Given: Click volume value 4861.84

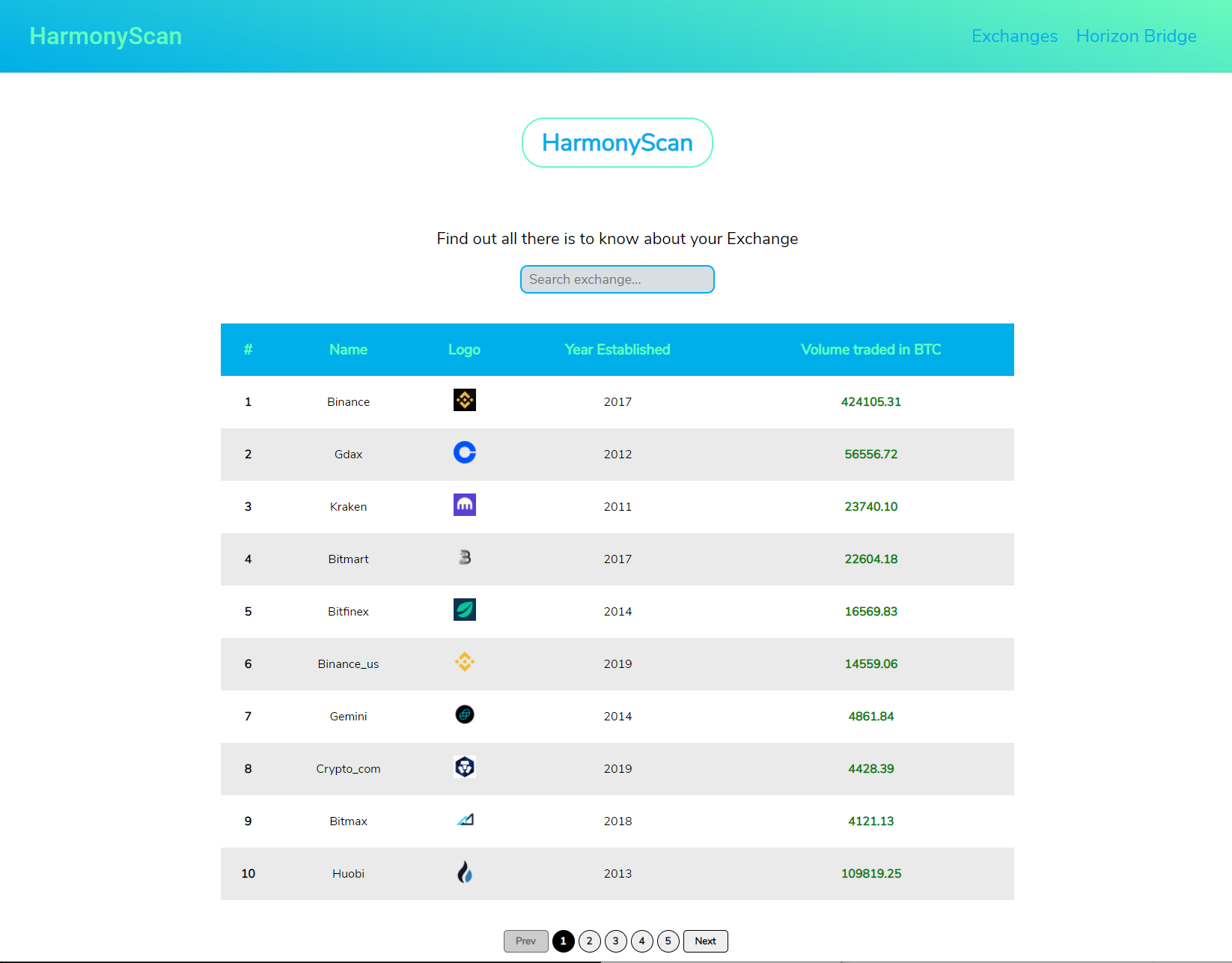Looking at the screenshot, I should (871, 717).
